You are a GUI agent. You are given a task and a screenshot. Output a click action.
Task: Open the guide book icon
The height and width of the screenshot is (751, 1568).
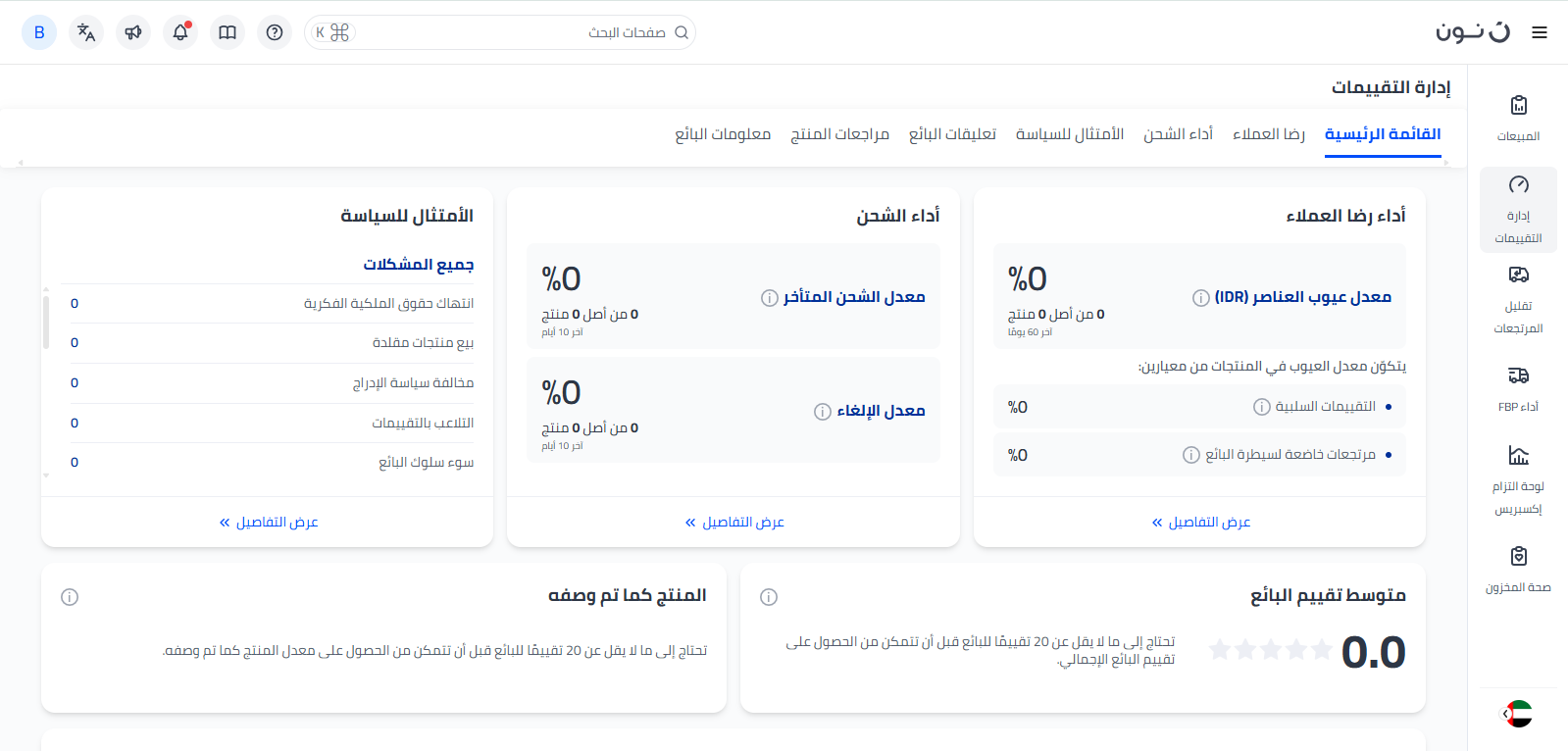[x=228, y=32]
